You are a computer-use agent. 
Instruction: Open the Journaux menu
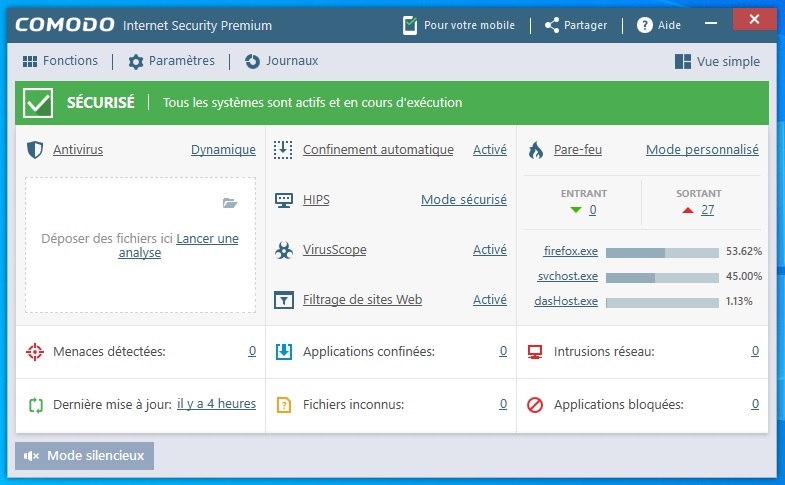coord(281,61)
